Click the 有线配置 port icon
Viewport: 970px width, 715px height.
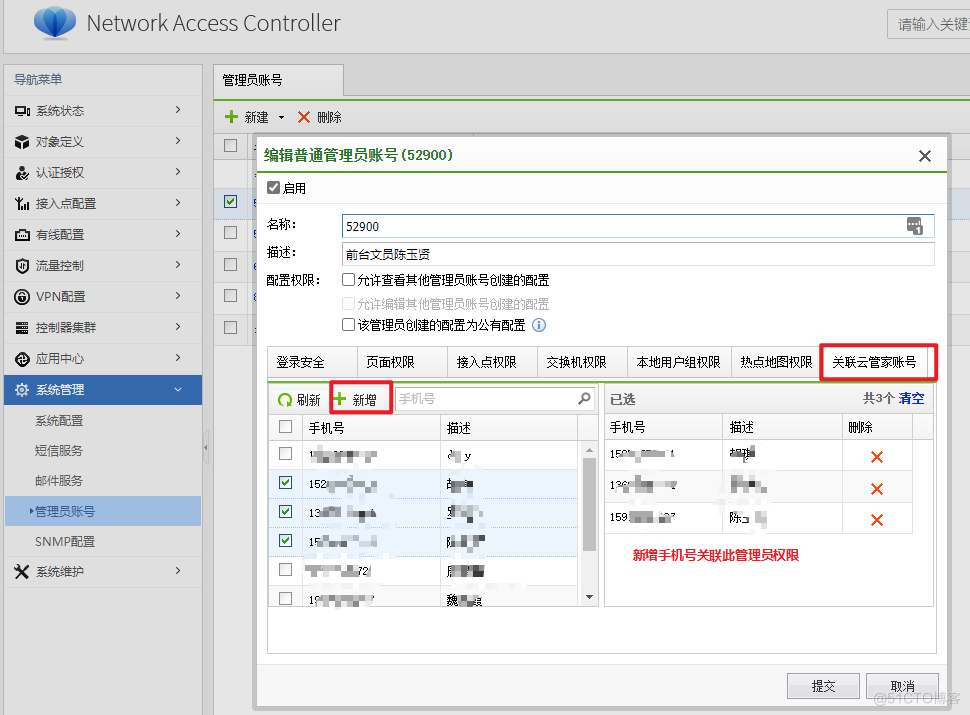point(22,235)
